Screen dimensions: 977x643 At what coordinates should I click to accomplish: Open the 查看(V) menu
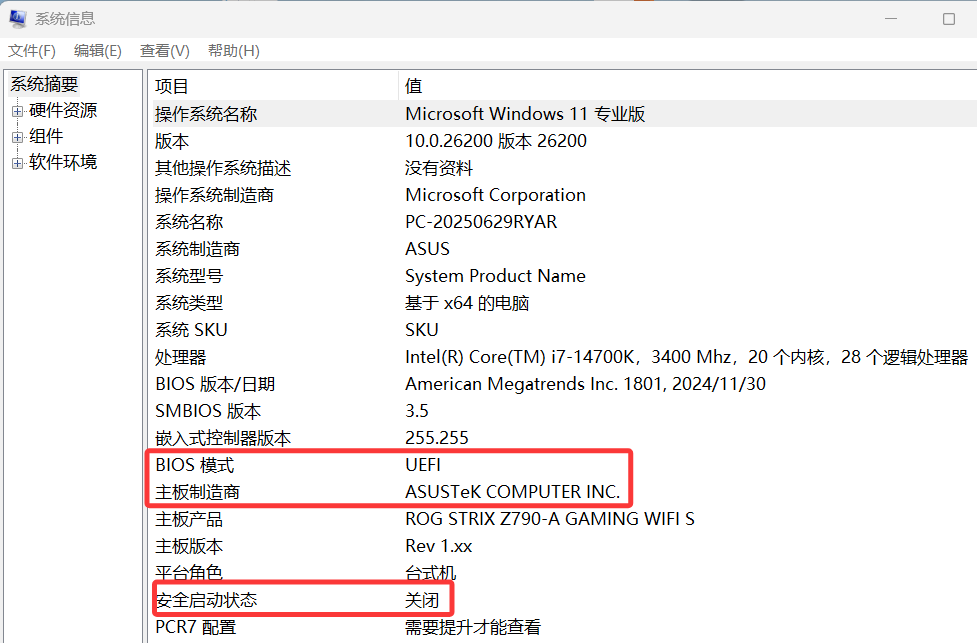click(x=164, y=50)
